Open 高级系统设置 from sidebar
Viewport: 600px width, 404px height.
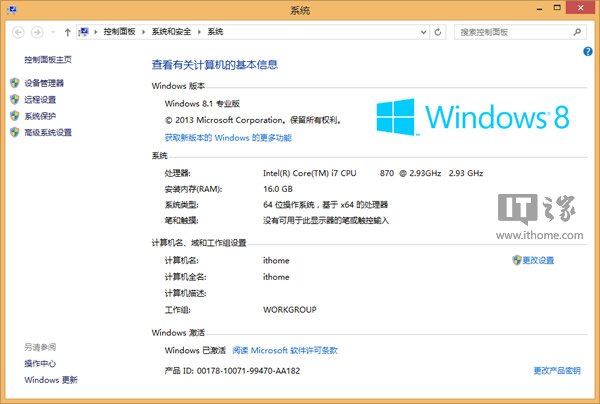pyautogui.click(x=48, y=132)
